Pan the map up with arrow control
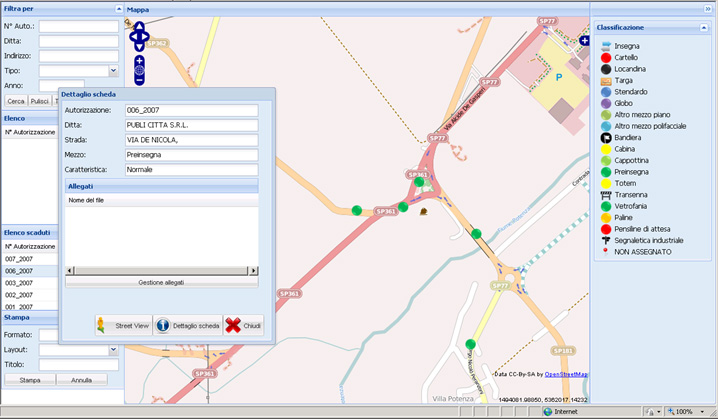718x419 pixels. pyautogui.click(x=139, y=26)
